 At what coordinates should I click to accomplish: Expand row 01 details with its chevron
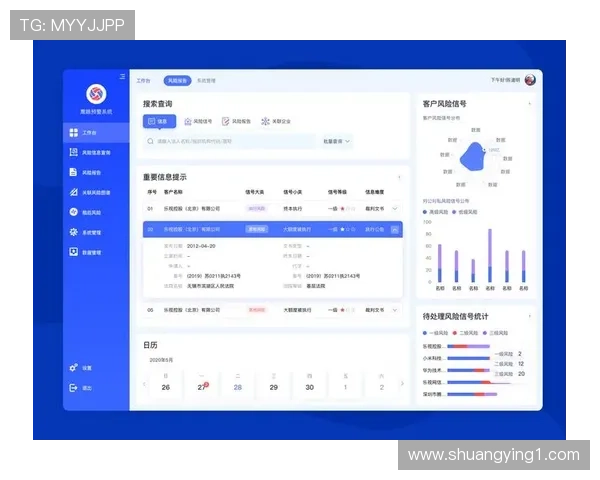[x=395, y=209]
